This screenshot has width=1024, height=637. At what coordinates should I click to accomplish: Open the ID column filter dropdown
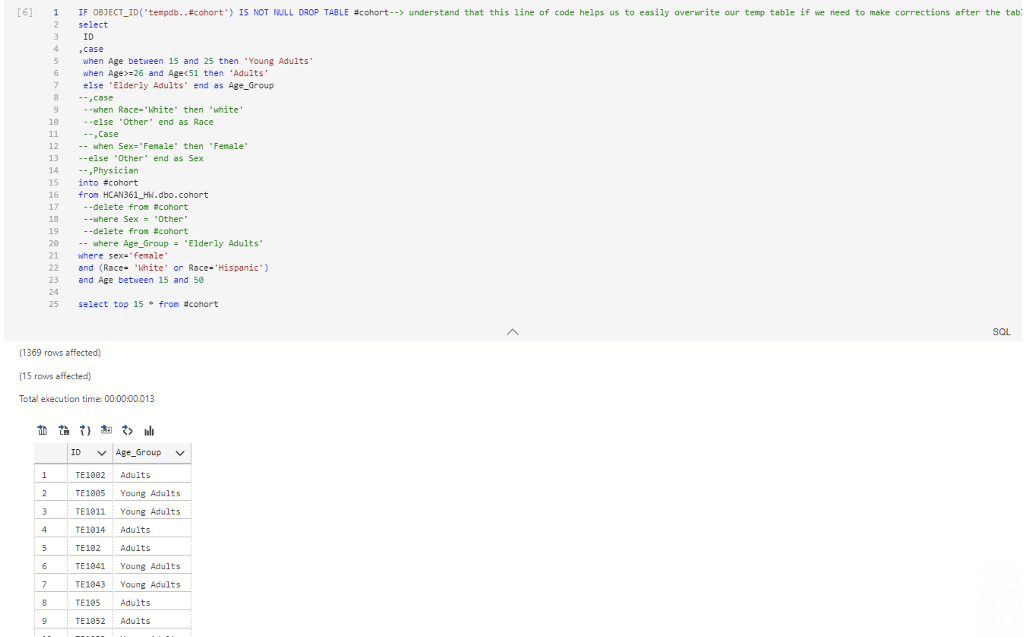click(x=100, y=452)
